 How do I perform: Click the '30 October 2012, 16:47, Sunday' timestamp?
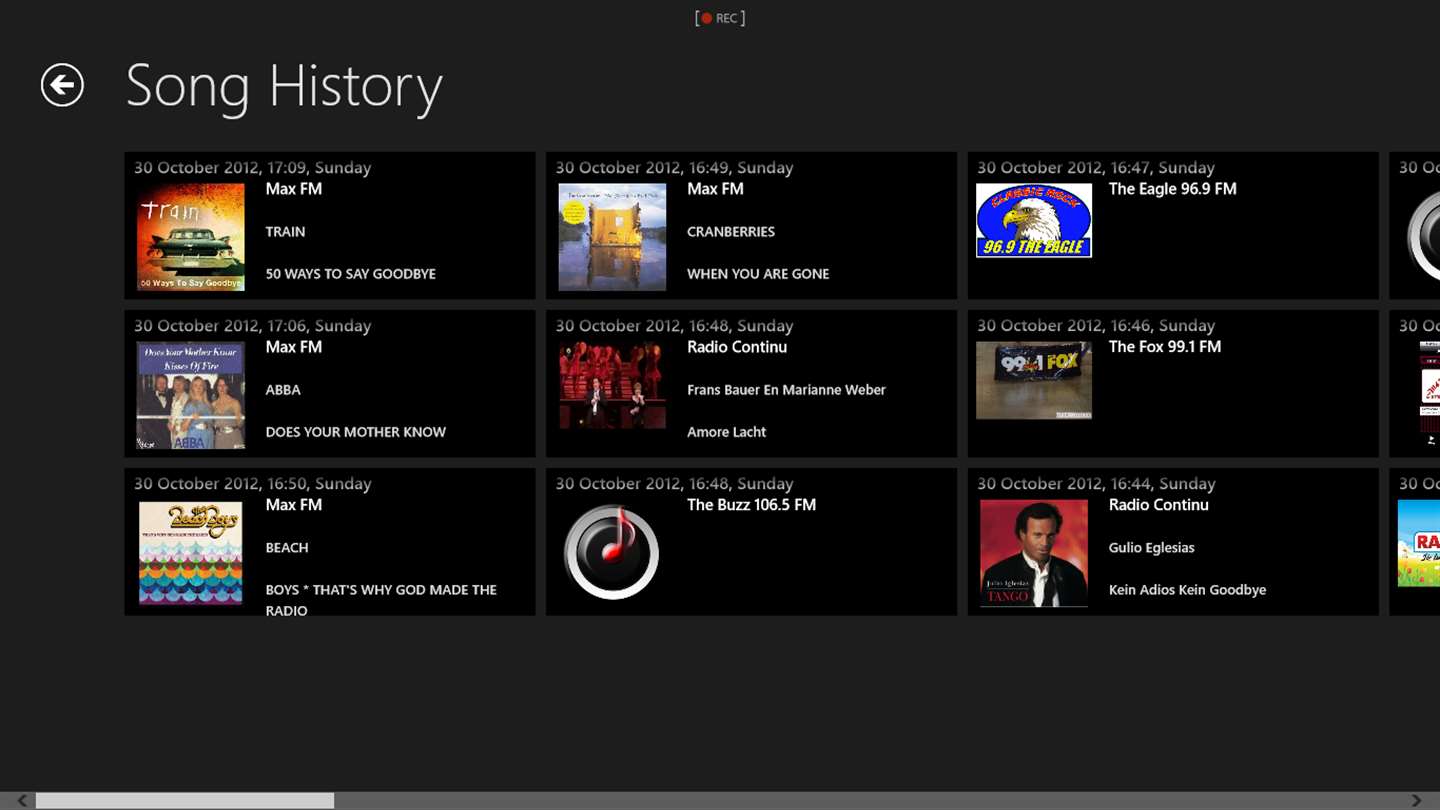click(1096, 168)
